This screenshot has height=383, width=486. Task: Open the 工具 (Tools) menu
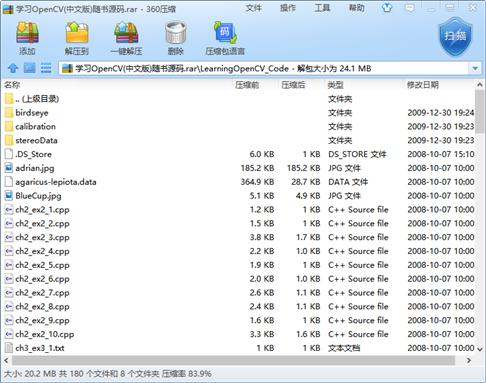tap(322, 8)
